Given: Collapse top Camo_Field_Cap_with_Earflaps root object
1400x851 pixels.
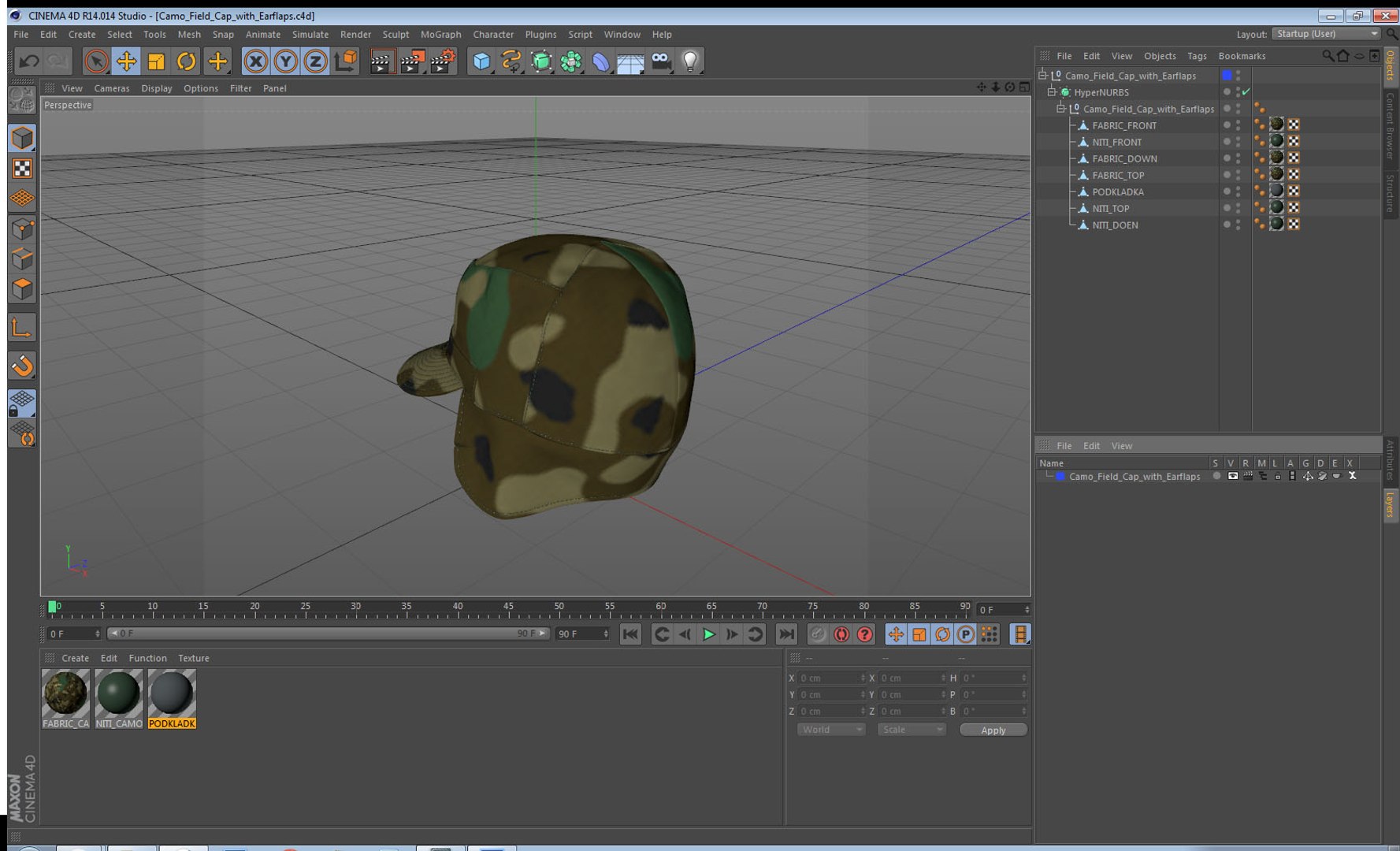Looking at the screenshot, I should [x=1042, y=76].
